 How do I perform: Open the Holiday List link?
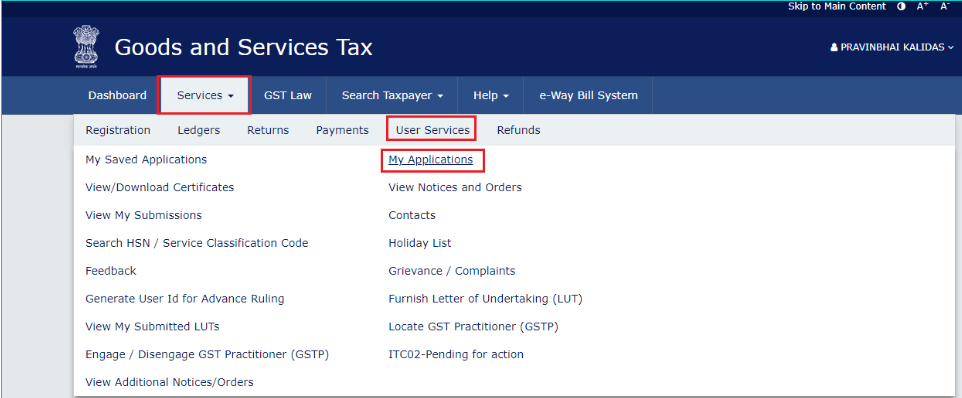420,243
